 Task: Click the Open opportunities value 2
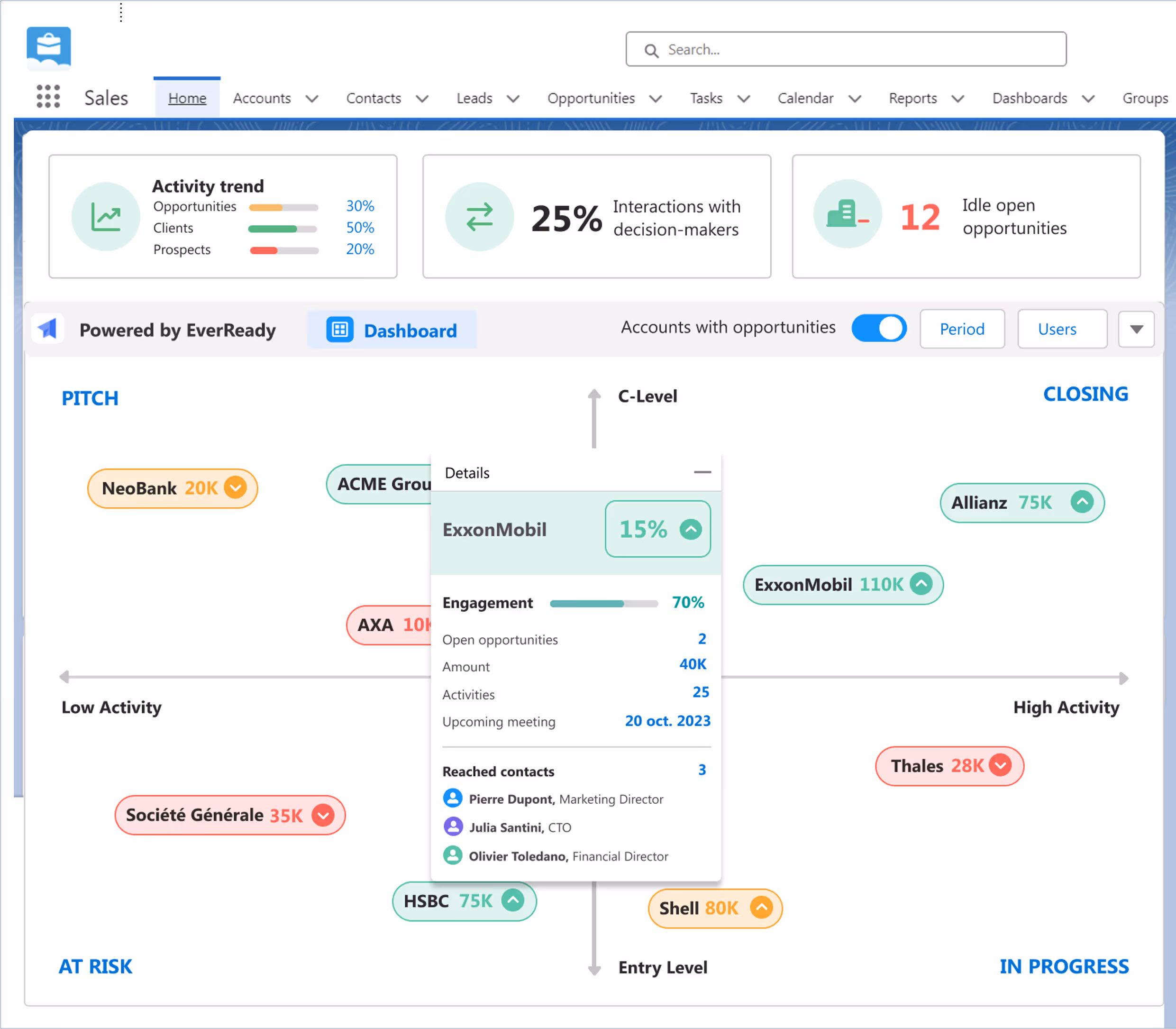702,639
